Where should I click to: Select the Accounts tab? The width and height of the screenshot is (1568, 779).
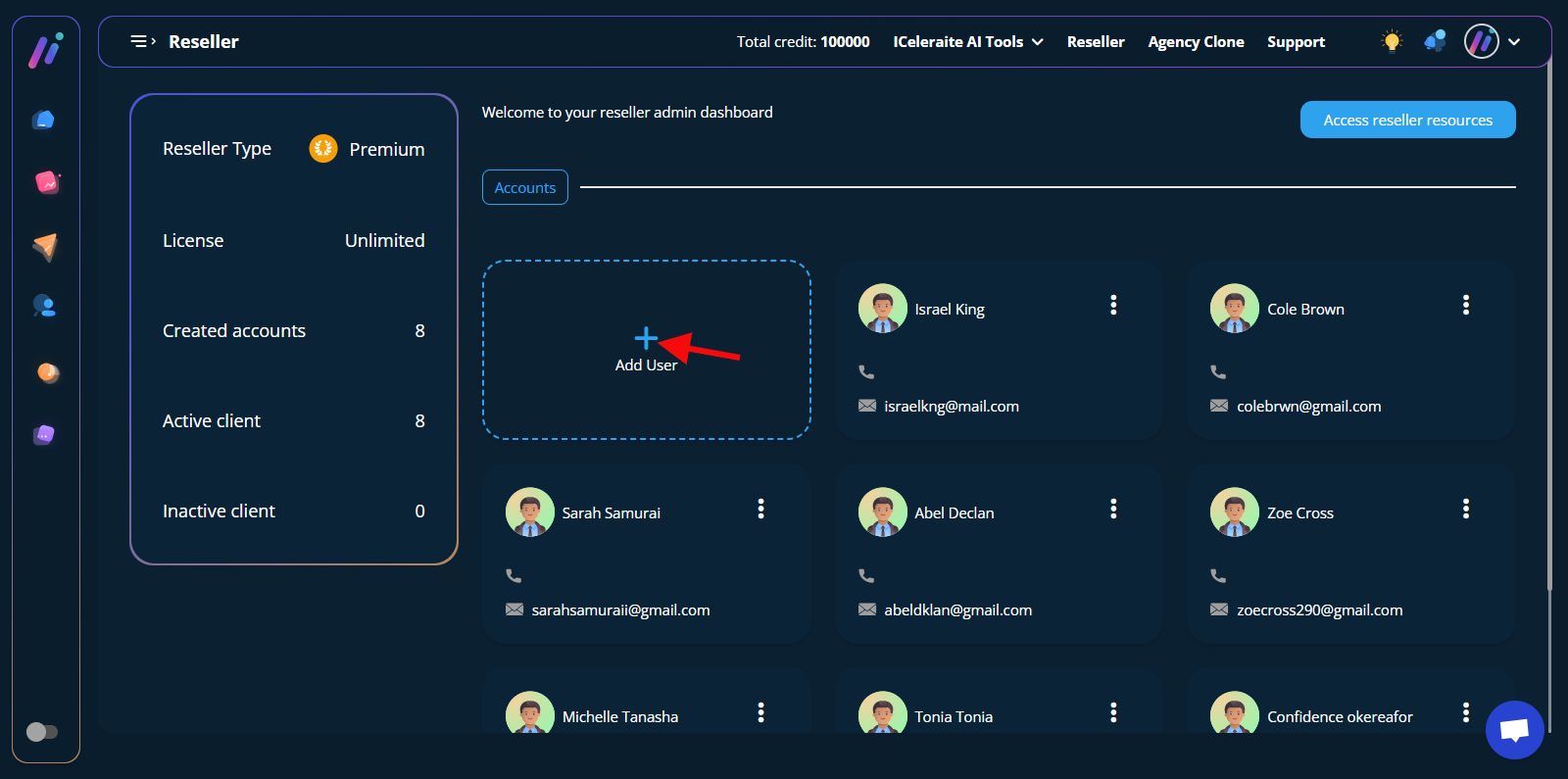pos(524,187)
